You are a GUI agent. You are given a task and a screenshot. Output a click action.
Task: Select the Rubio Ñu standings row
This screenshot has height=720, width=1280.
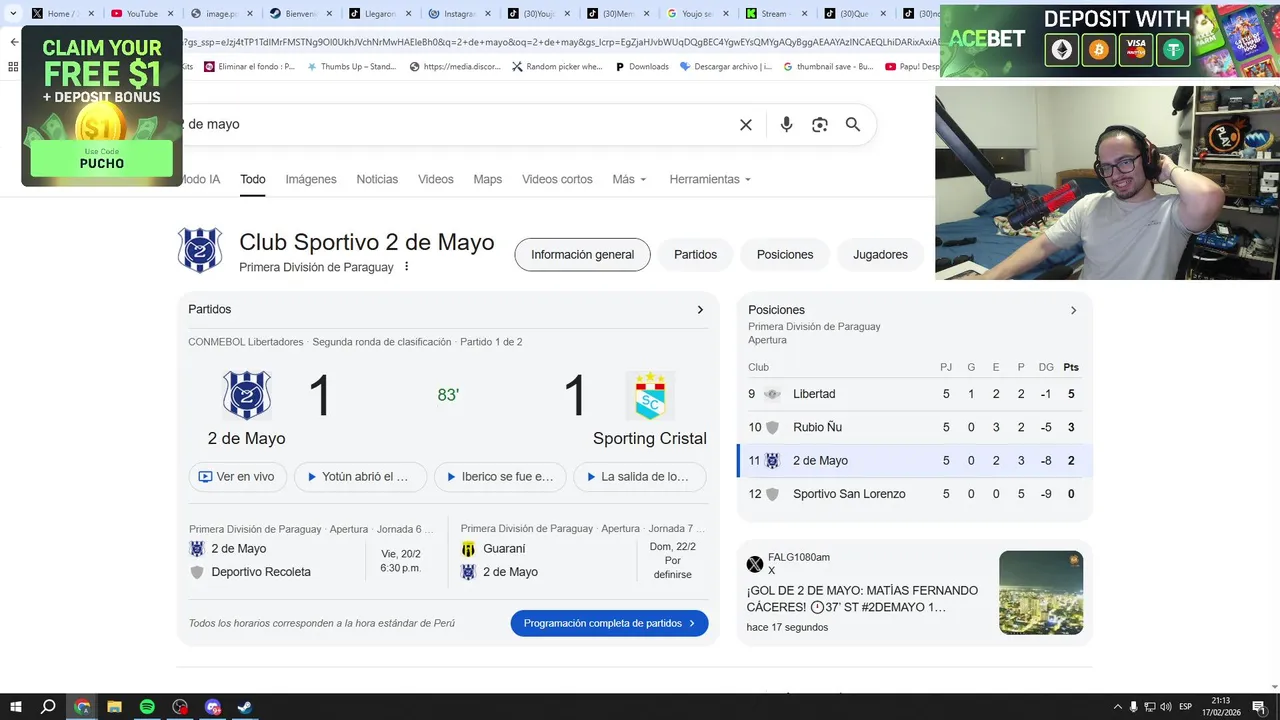point(914,427)
